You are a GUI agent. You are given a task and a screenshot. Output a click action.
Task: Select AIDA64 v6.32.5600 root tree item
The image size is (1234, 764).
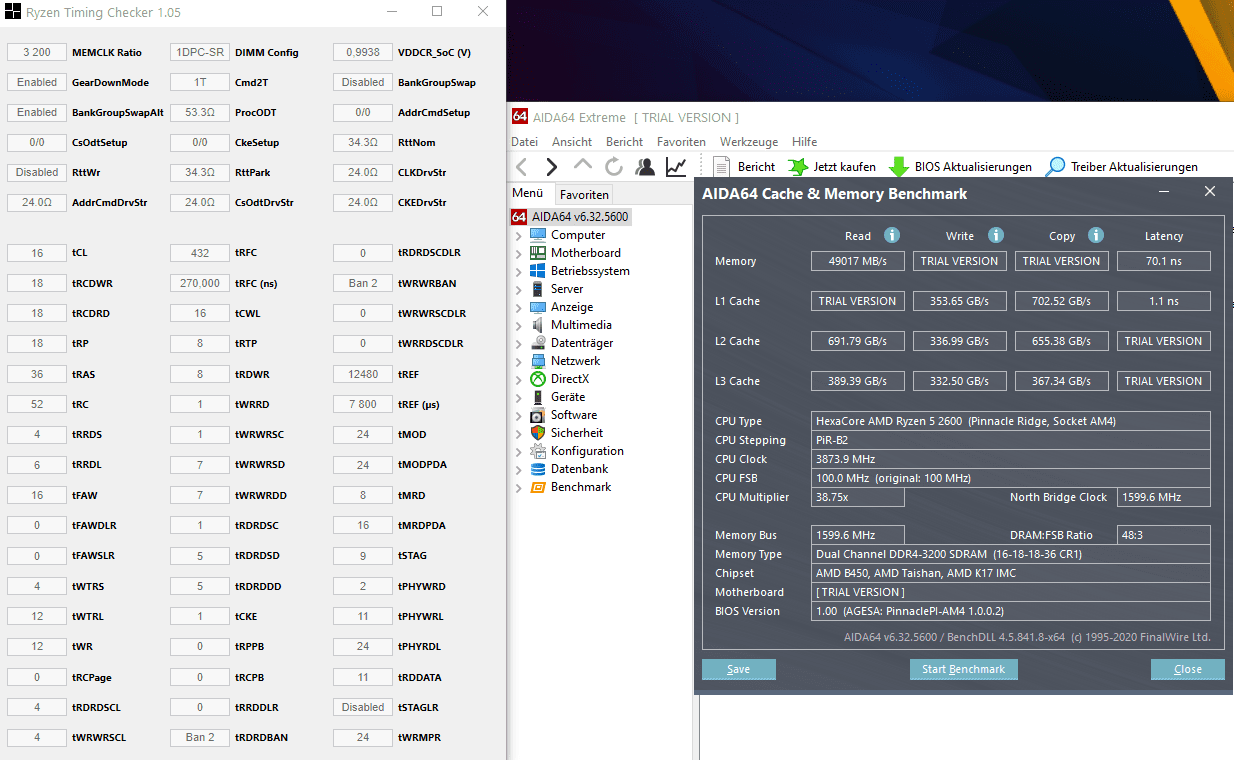pyautogui.click(x=571, y=216)
